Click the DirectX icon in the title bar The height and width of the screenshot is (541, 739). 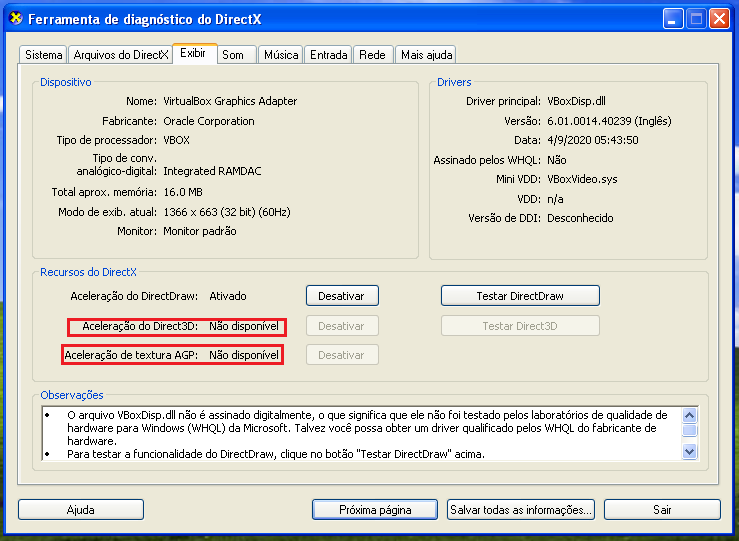pyautogui.click(x=16, y=18)
